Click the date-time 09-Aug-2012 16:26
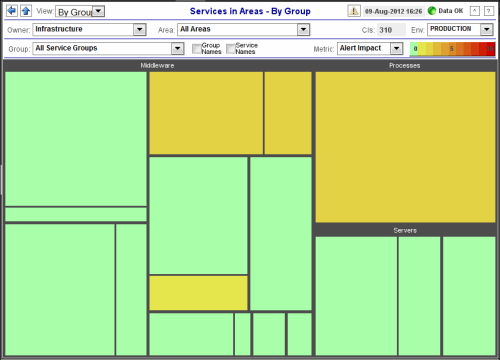Viewport: 500px width, 360px height. [x=393, y=11]
